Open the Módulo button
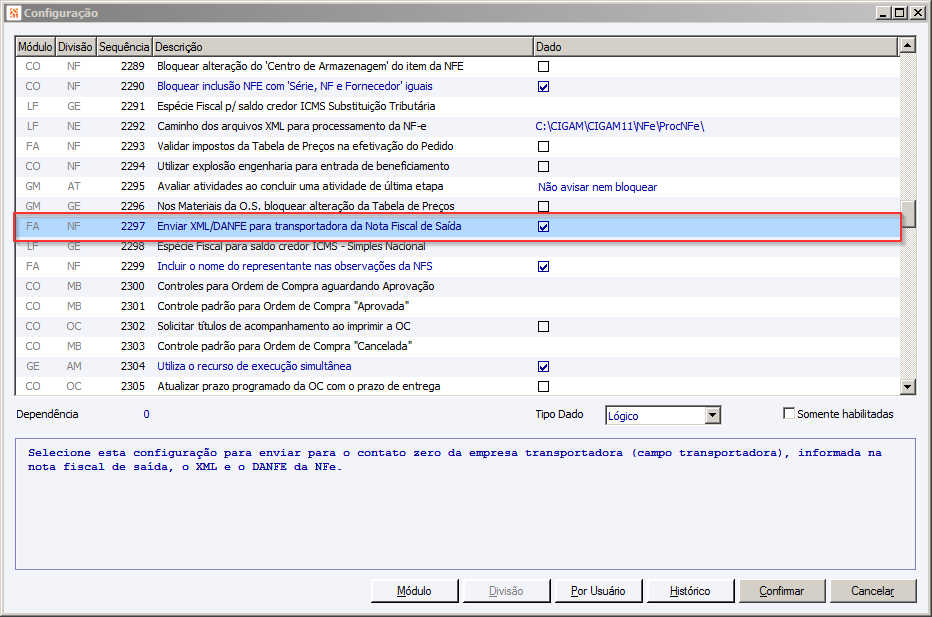 [414, 591]
